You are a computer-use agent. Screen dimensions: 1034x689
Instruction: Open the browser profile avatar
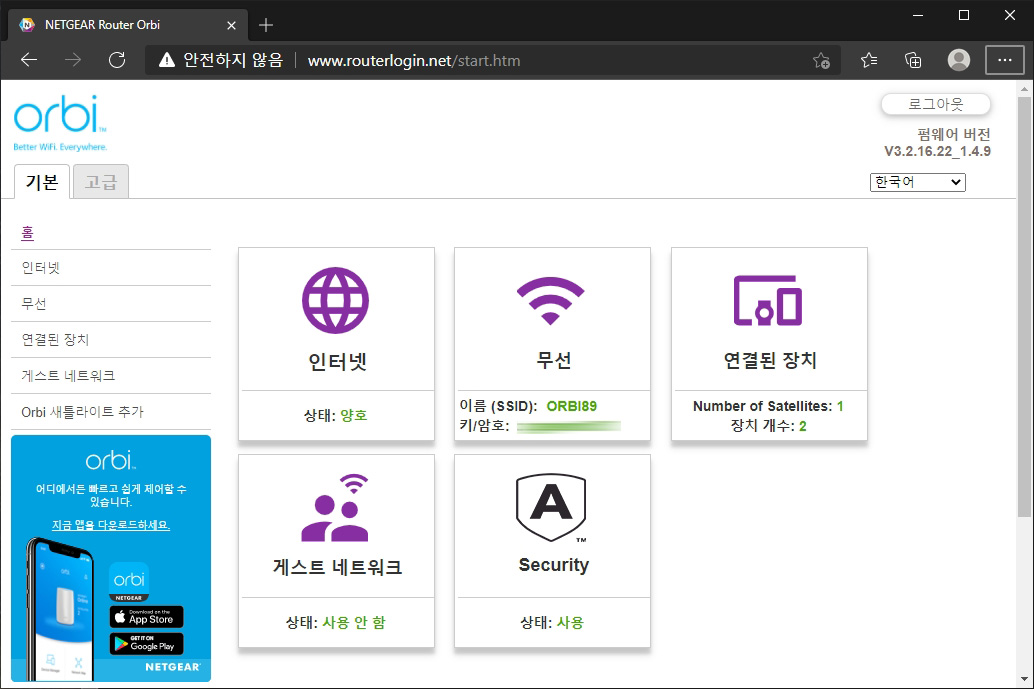[958, 60]
